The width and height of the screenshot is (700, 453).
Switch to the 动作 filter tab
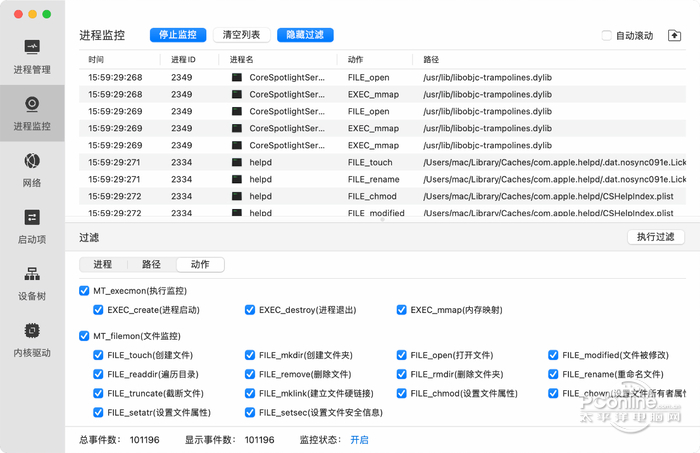(x=200, y=264)
